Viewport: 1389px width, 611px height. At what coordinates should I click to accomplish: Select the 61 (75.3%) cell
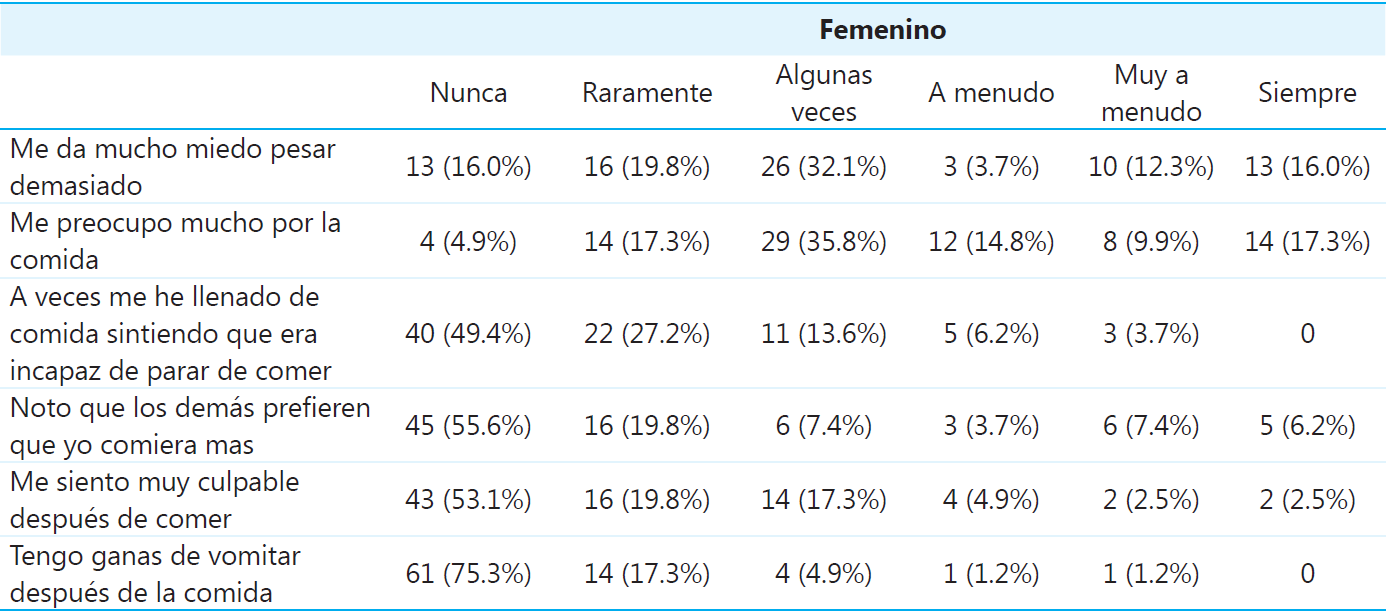(x=468, y=574)
